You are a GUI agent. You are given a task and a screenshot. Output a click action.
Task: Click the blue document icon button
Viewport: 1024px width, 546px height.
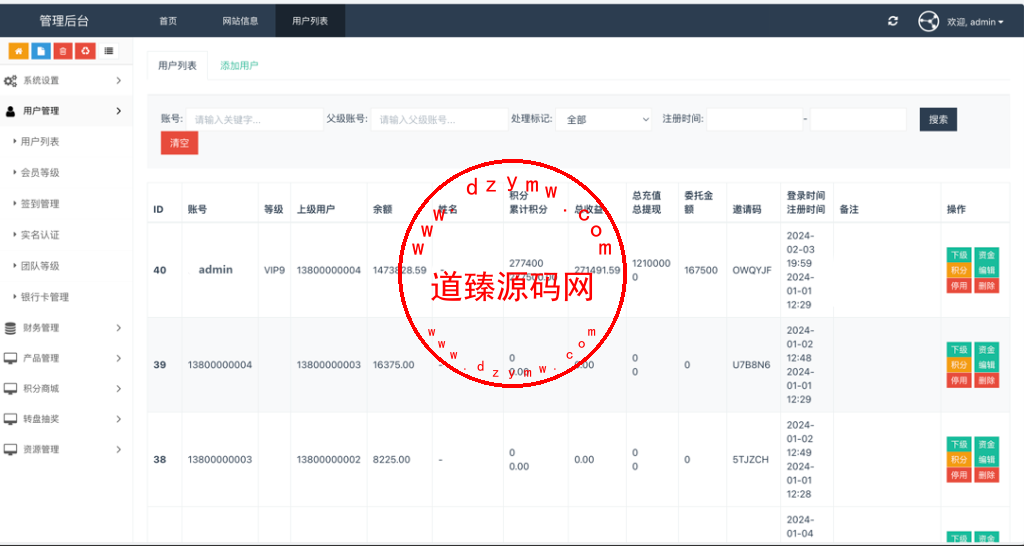click(40, 50)
